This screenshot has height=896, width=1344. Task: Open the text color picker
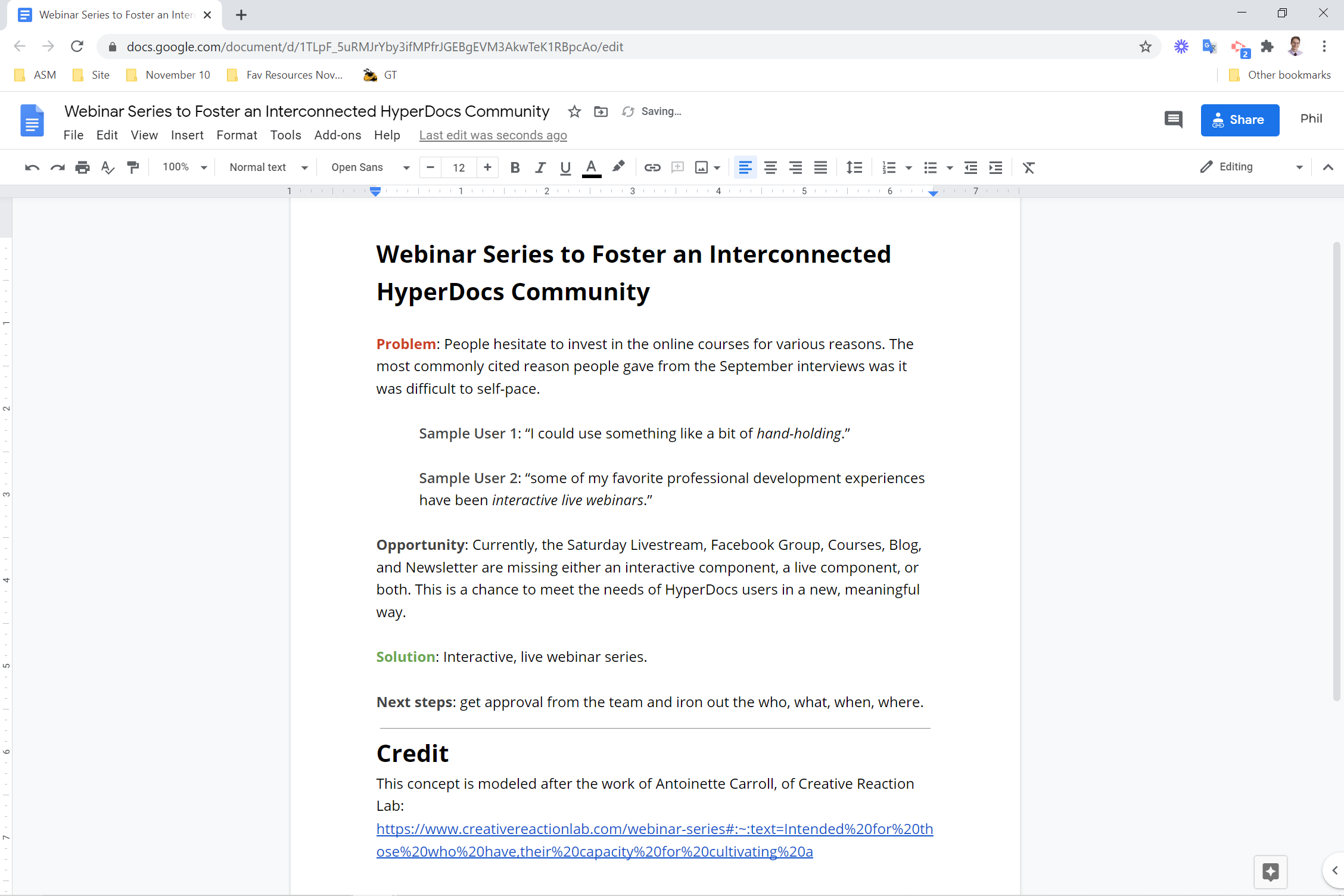[x=591, y=167]
